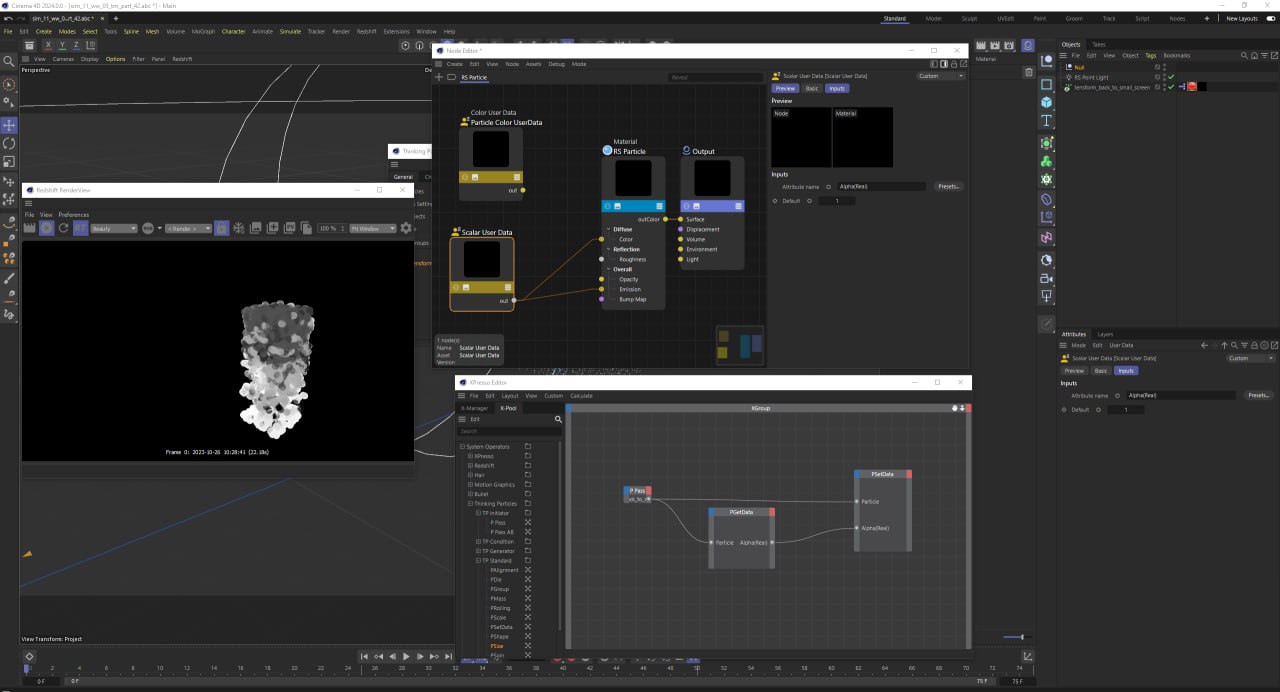This screenshot has width=1280, height=692.
Task: Toggle the RT IPR button in RenderView
Action: 80,228
